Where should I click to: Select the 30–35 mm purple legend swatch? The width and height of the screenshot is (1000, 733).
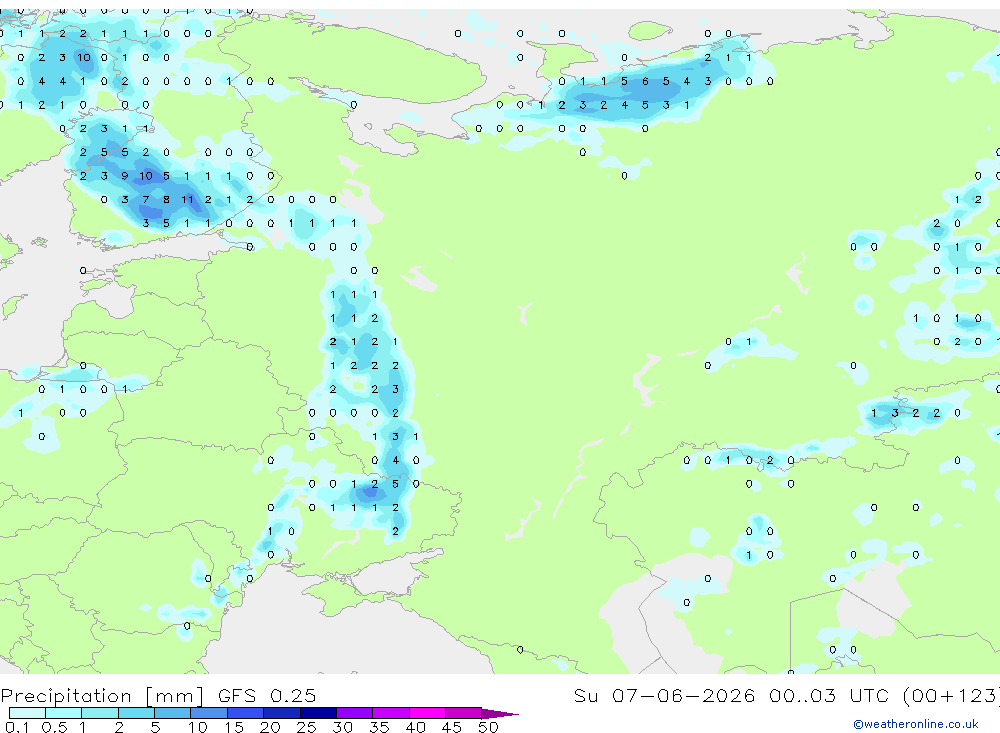click(x=355, y=713)
